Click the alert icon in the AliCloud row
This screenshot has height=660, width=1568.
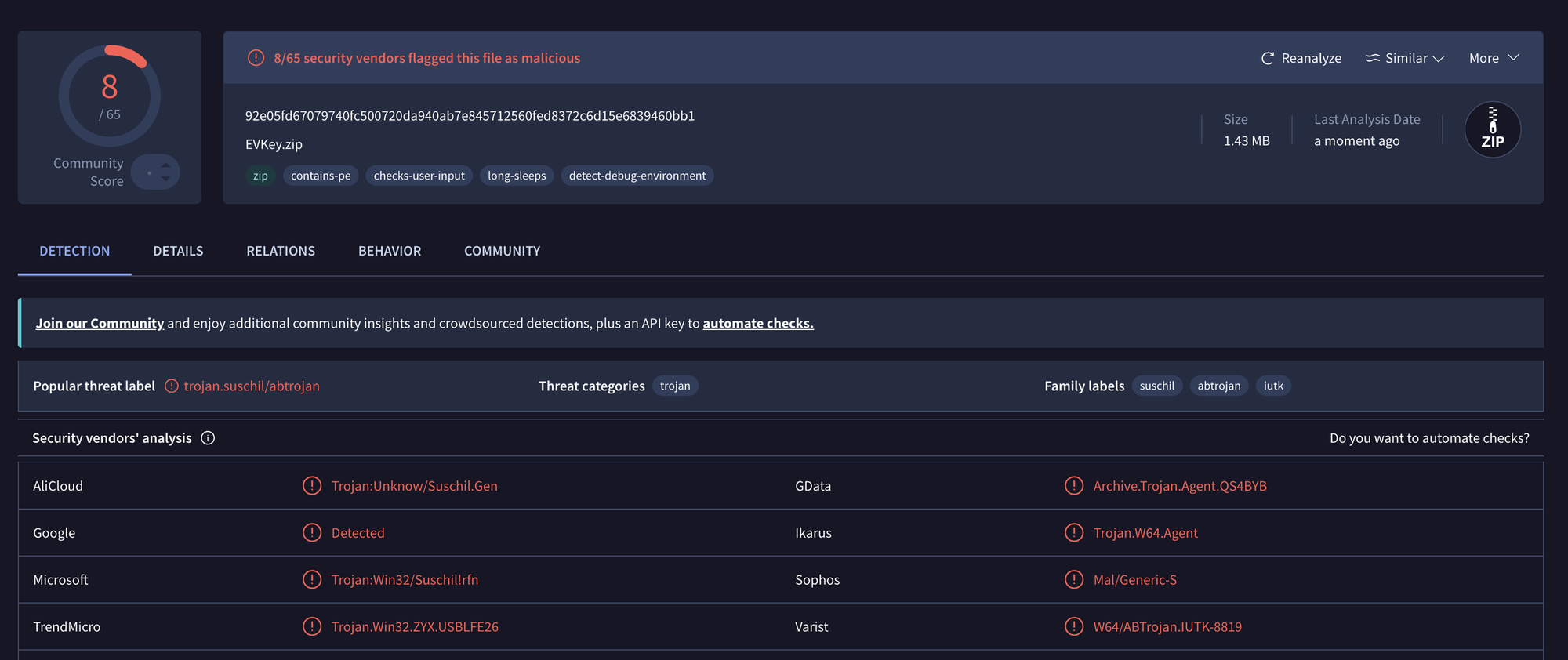[312, 486]
